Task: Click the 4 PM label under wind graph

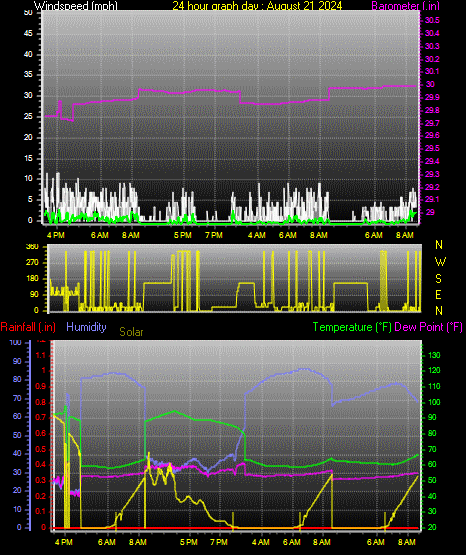Action: click(x=56, y=235)
